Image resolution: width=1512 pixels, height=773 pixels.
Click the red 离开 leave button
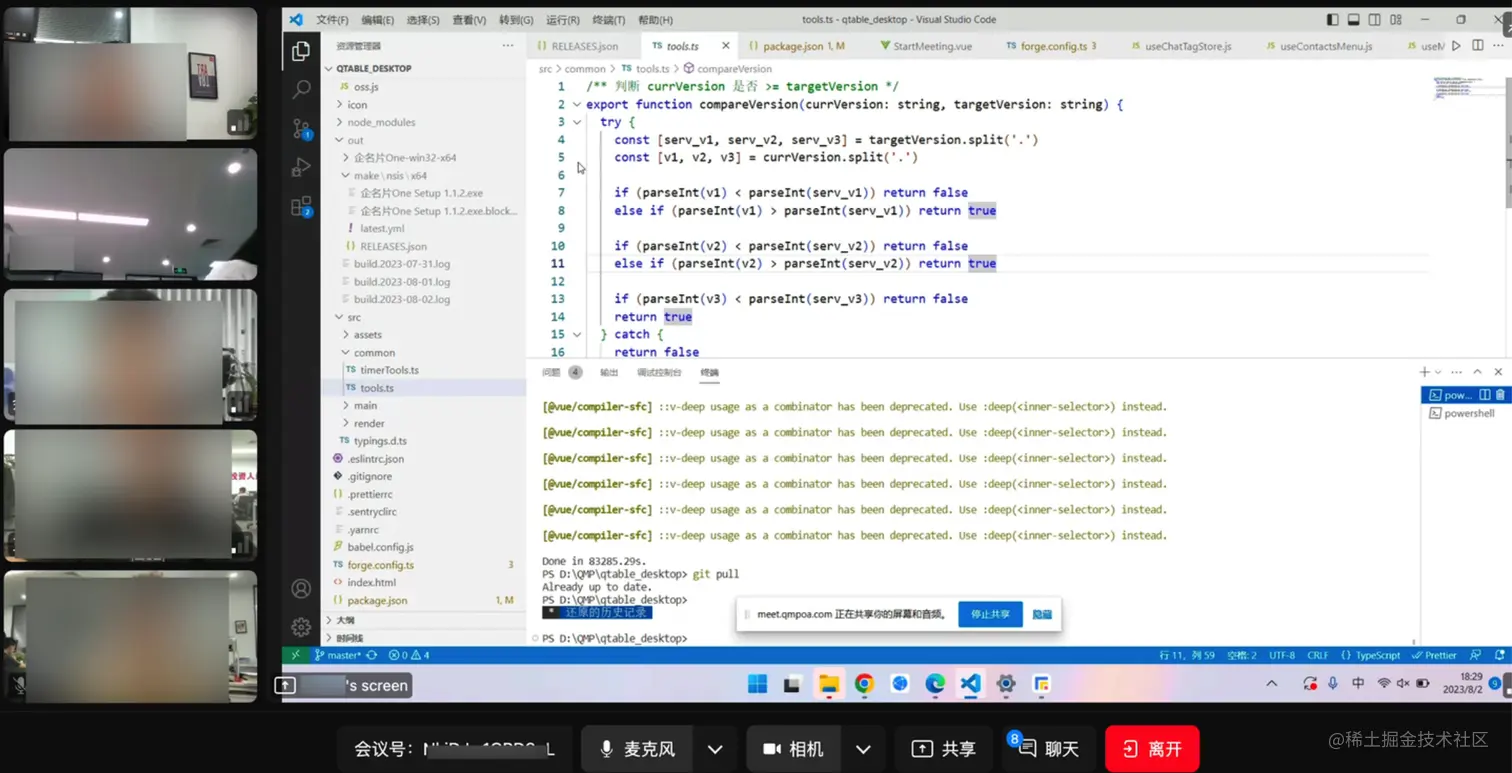pos(1152,749)
